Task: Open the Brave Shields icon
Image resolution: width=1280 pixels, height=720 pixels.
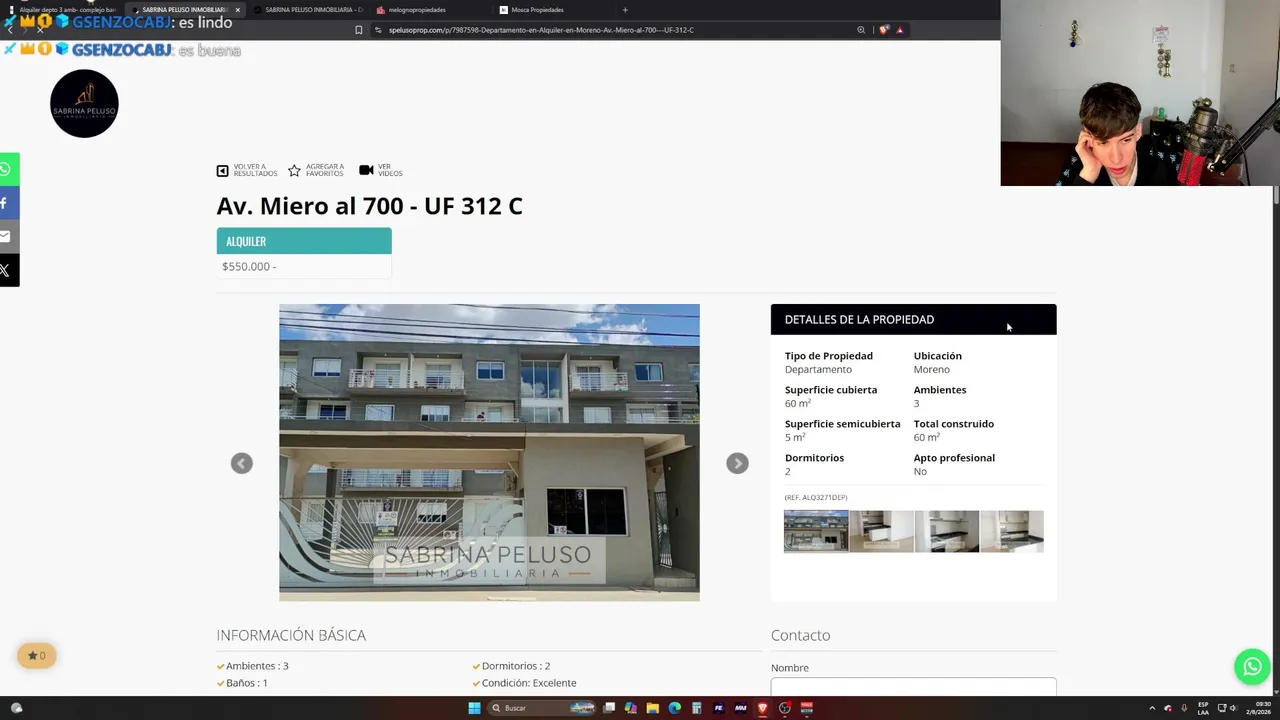Action: [x=883, y=30]
